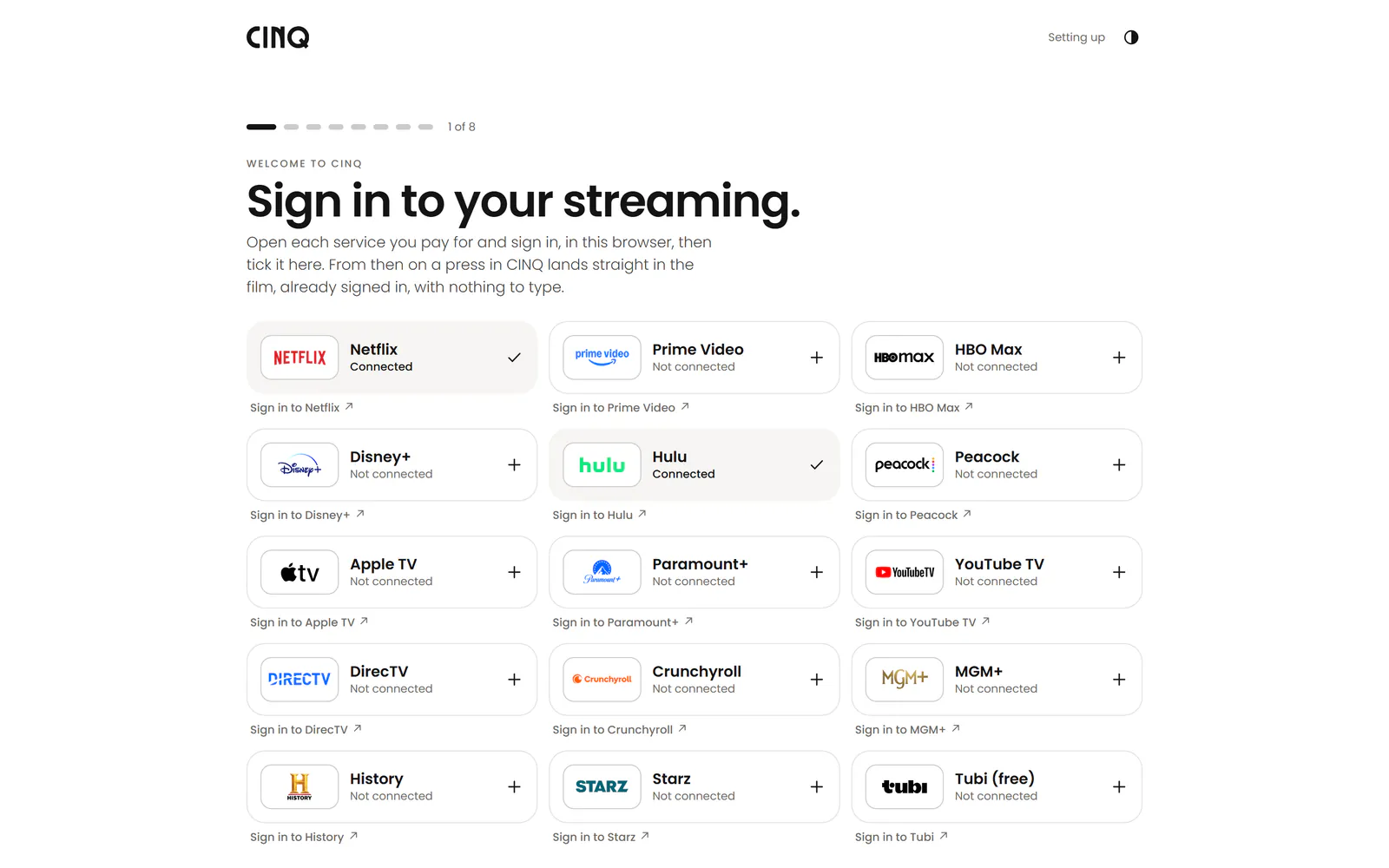The image size is (1389, 868).
Task: Click the History channel logo thumbnail
Action: pos(300,786)
